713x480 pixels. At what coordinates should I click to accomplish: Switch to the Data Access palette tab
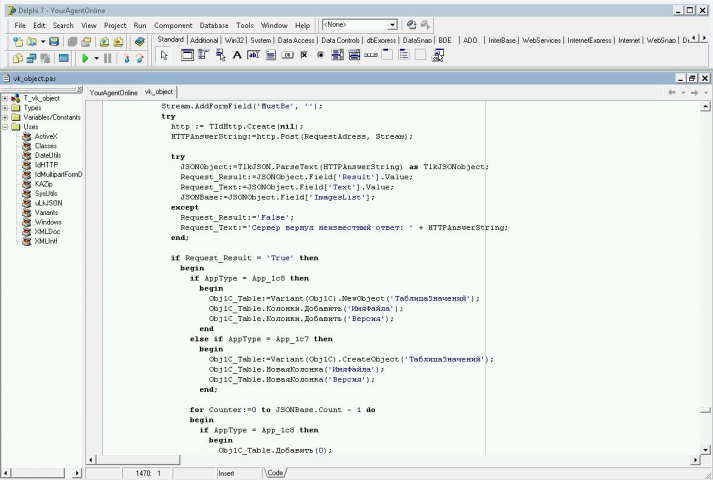(x=296, y=40)
